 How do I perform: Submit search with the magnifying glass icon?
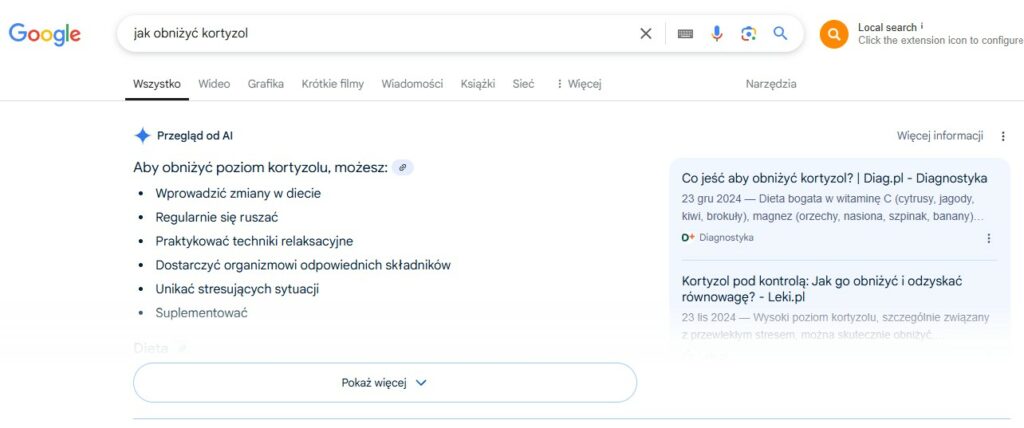[x=780, y=33]
